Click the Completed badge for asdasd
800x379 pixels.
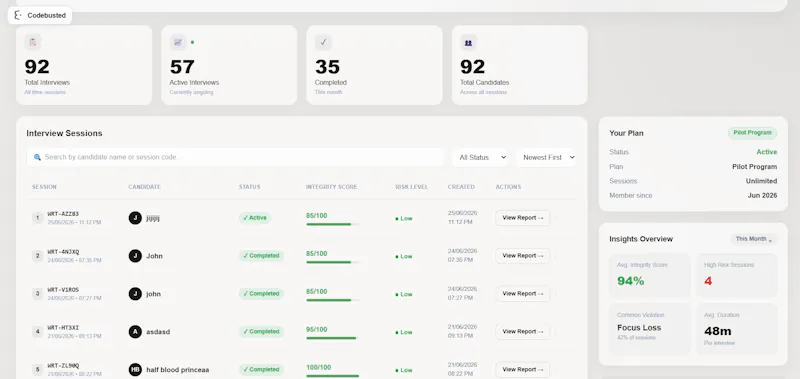261,332
